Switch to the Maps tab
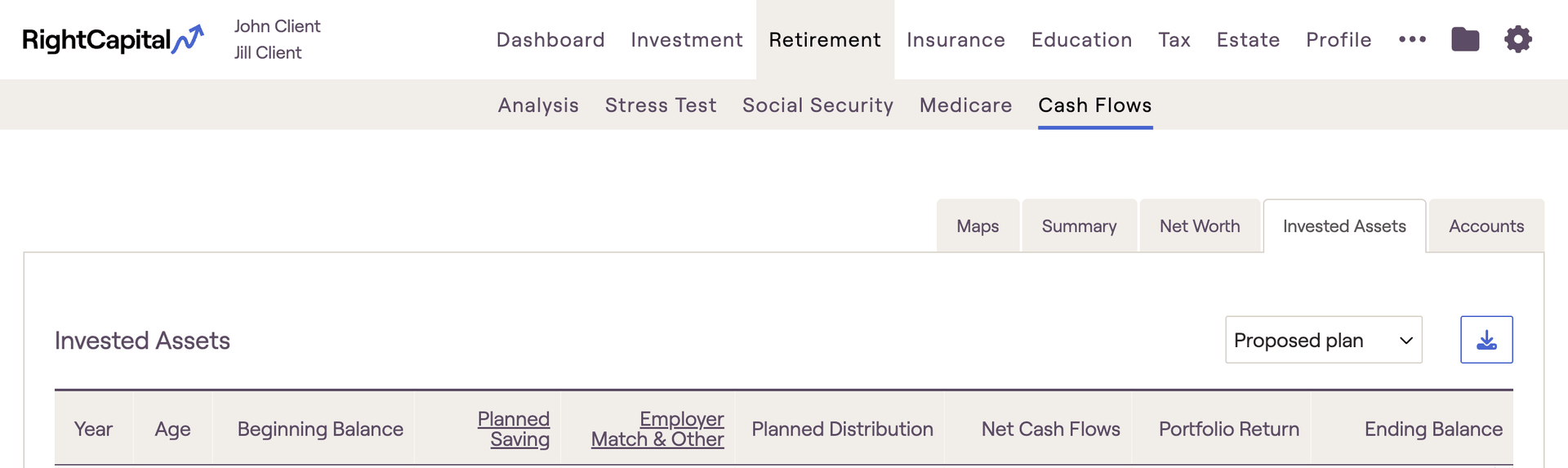This screenshot has height=468, width=1568. click(x=978, y=226)
